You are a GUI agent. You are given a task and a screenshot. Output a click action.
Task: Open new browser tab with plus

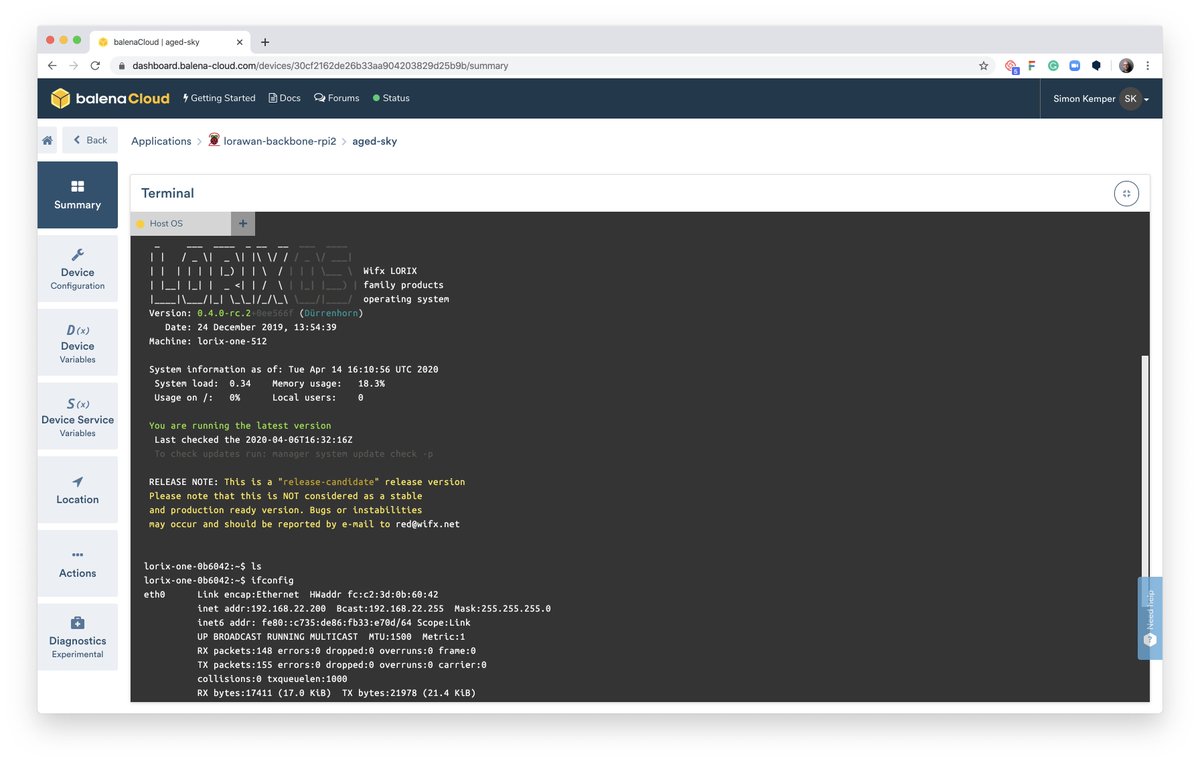[265, 42]
